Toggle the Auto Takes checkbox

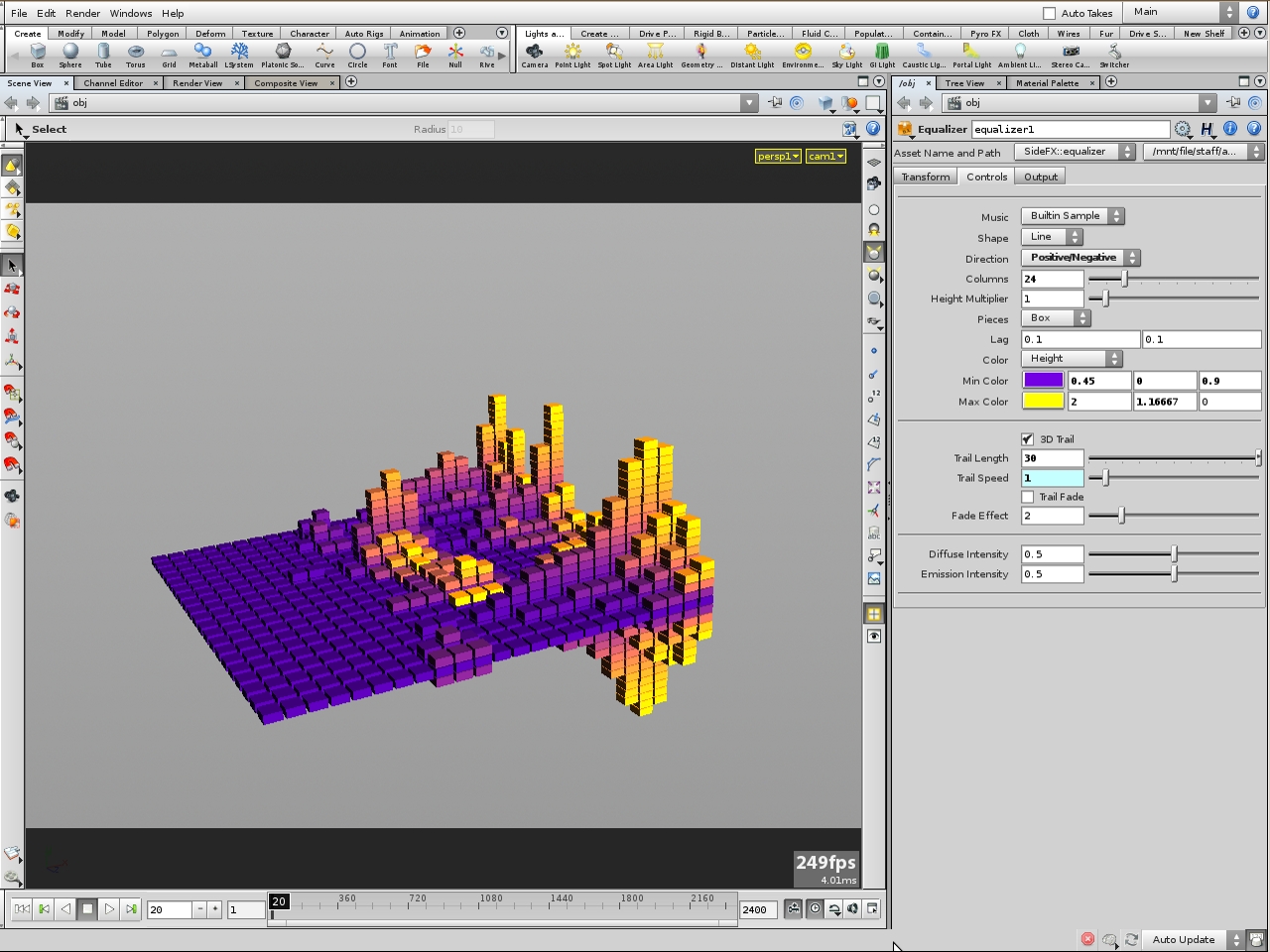pyautogui.click(x=1050, y=13)
